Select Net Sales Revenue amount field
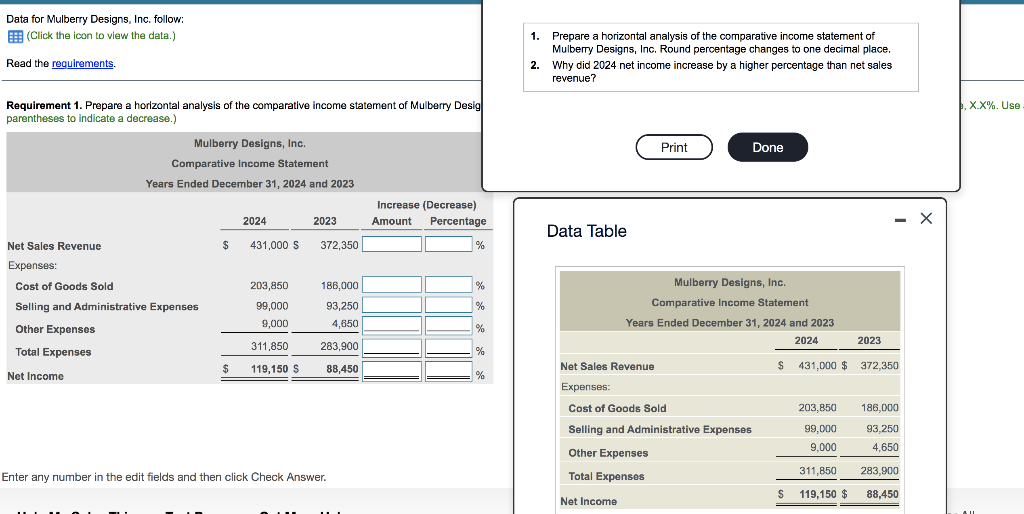1024x514 pixels. 392,244
